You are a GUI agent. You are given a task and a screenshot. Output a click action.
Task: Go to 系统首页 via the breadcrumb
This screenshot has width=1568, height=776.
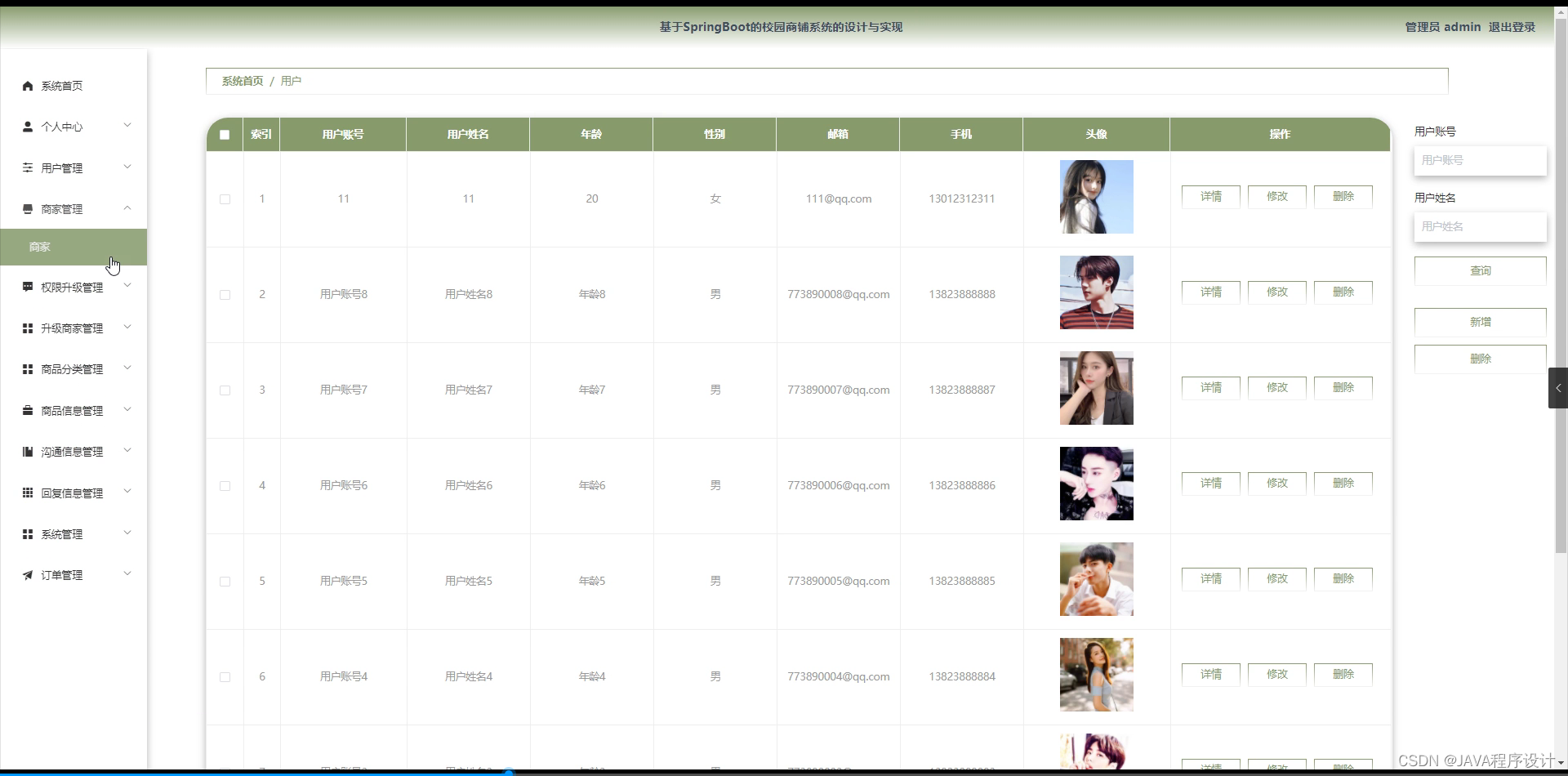243,81
